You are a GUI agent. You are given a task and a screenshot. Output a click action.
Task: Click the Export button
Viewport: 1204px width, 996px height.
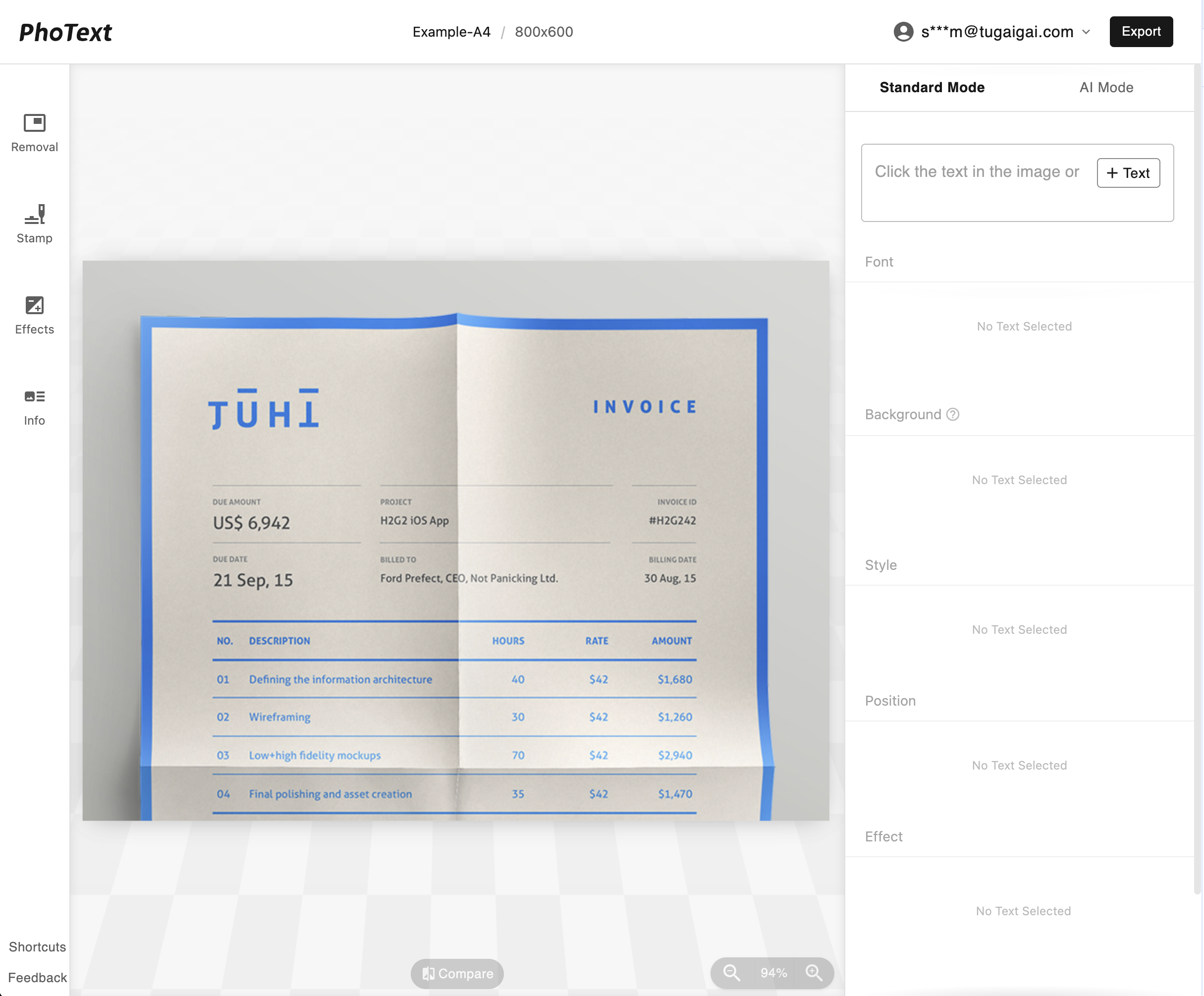tap(1141, 32)
